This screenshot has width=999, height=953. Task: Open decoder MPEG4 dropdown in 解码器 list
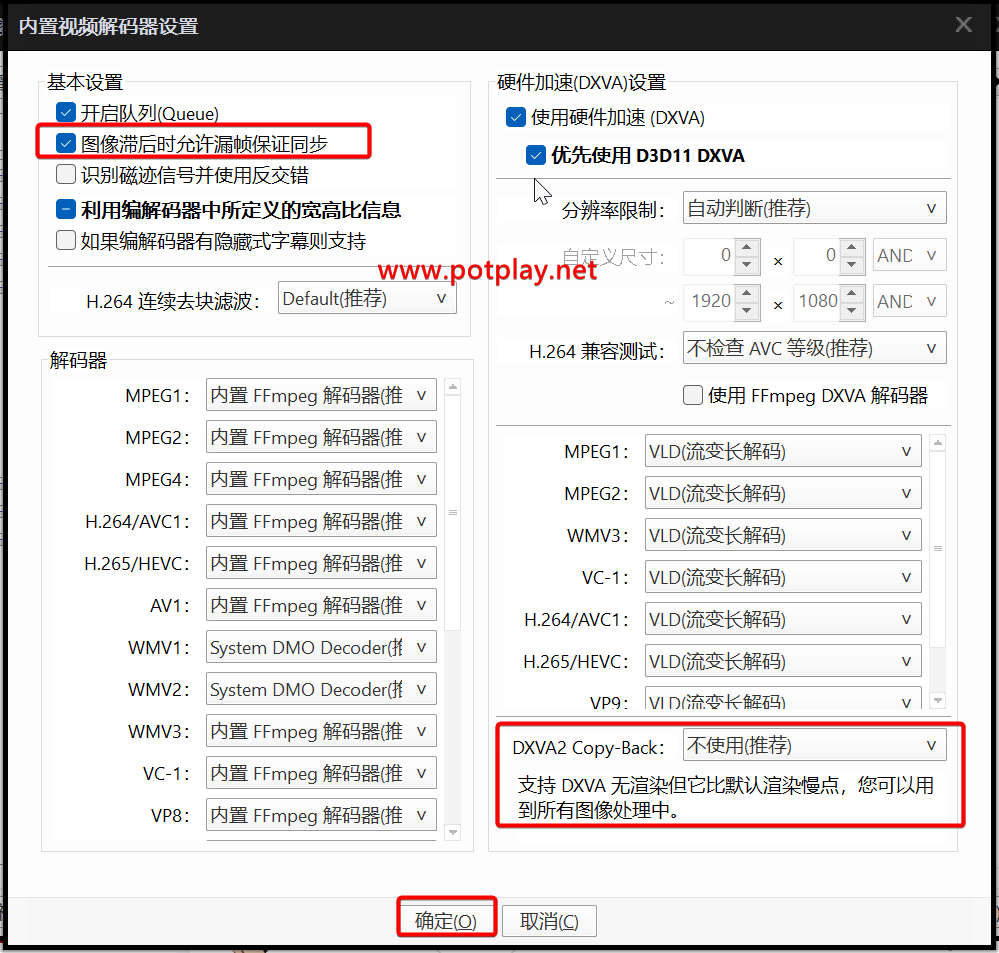321,479
